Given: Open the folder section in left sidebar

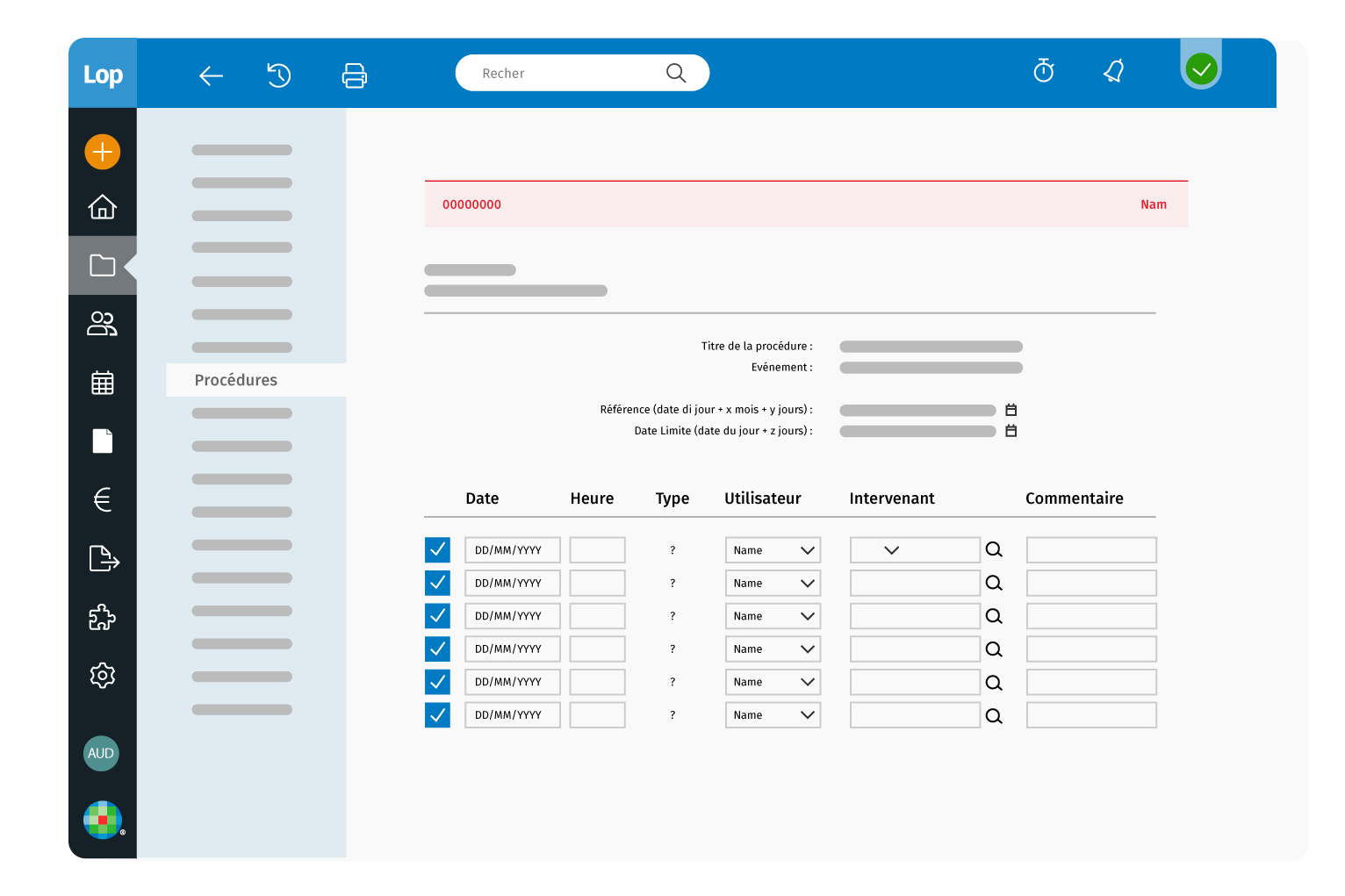Looking at the screenshot, I should tap(103, 265).
